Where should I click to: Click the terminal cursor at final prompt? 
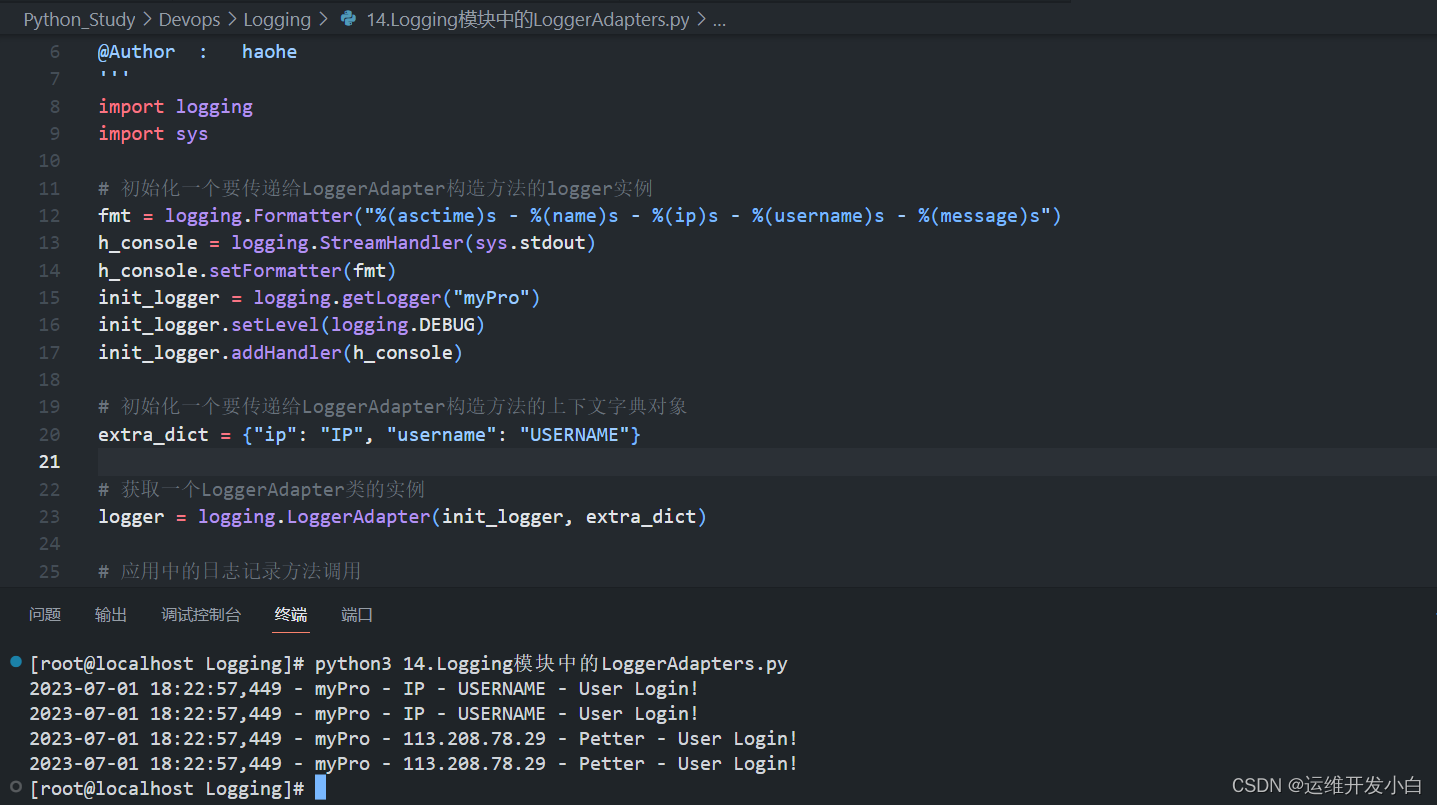[320, 788]
